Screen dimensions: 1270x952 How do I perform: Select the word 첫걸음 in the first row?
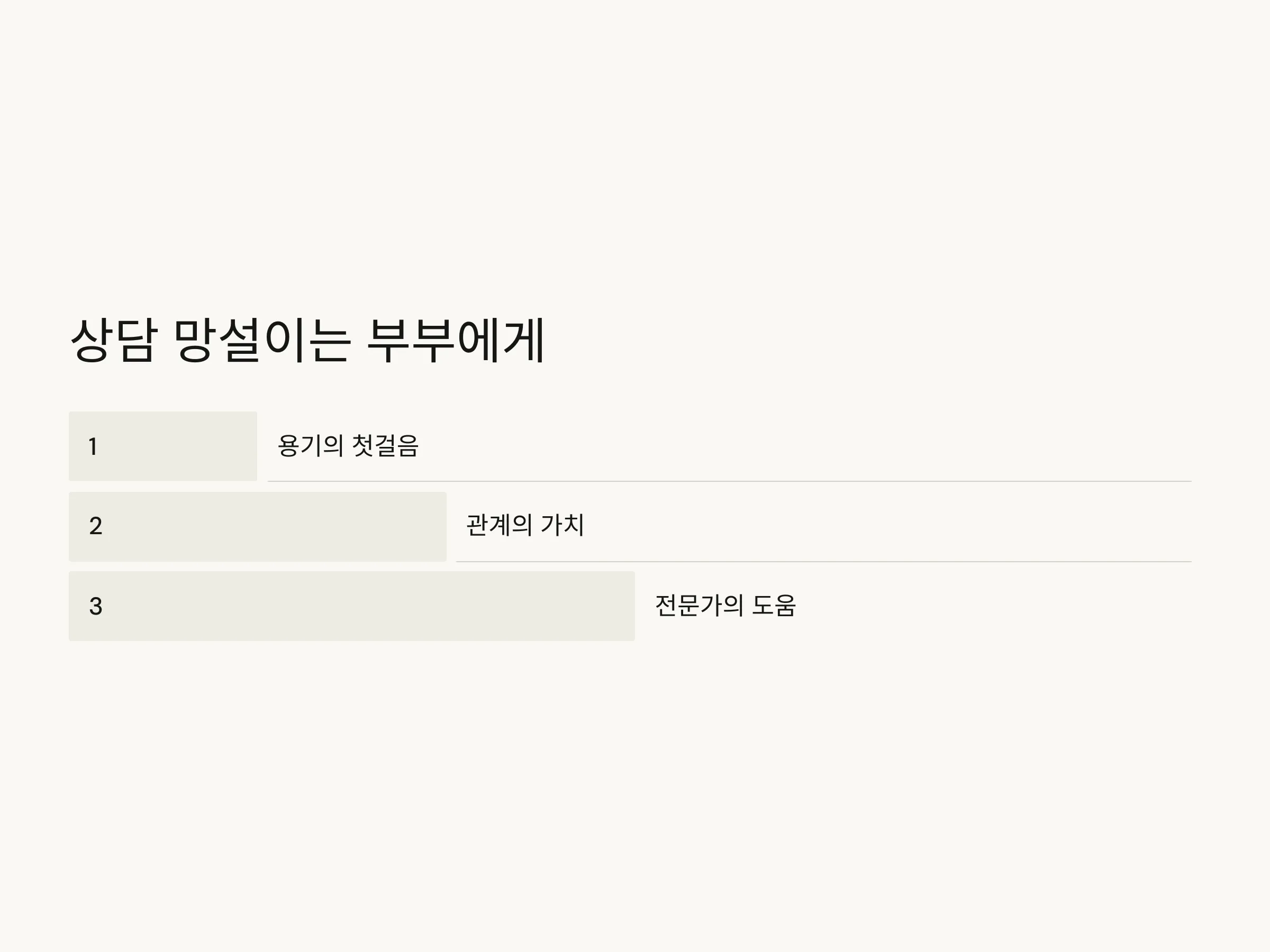tap(385, 446)
